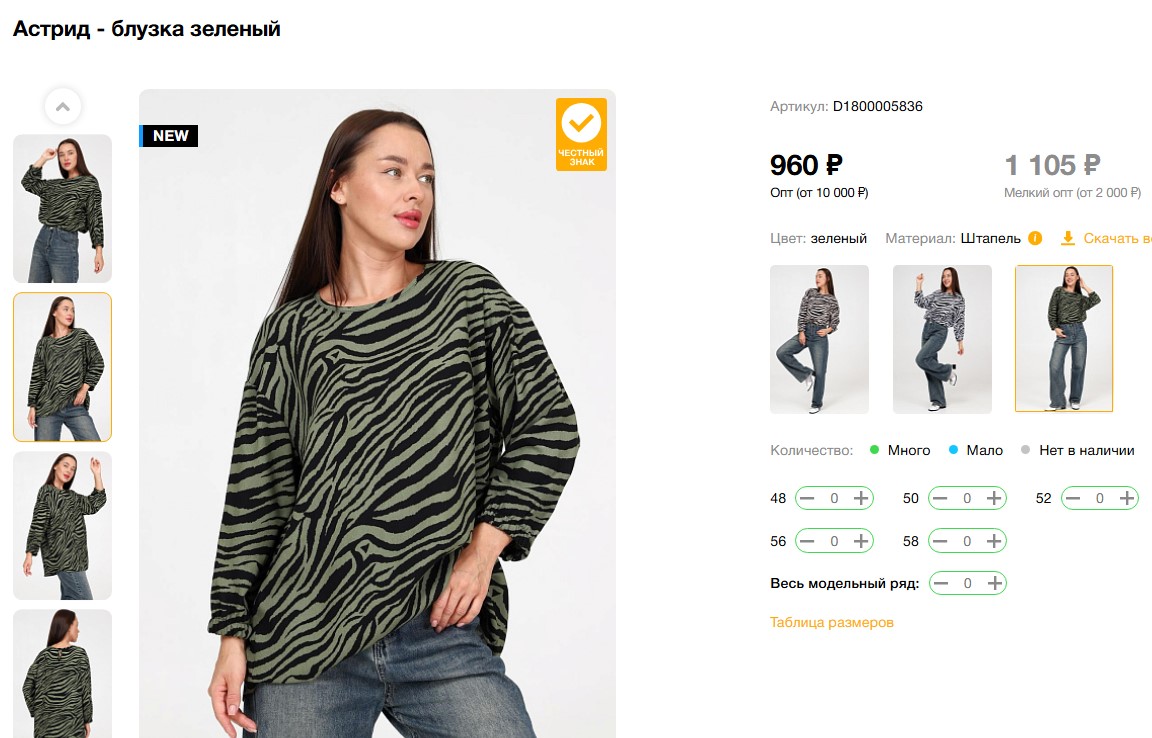This screenshot has width=1152, height=738.
Task: Click the size 48 quantity input field
Action: (834, 498)
